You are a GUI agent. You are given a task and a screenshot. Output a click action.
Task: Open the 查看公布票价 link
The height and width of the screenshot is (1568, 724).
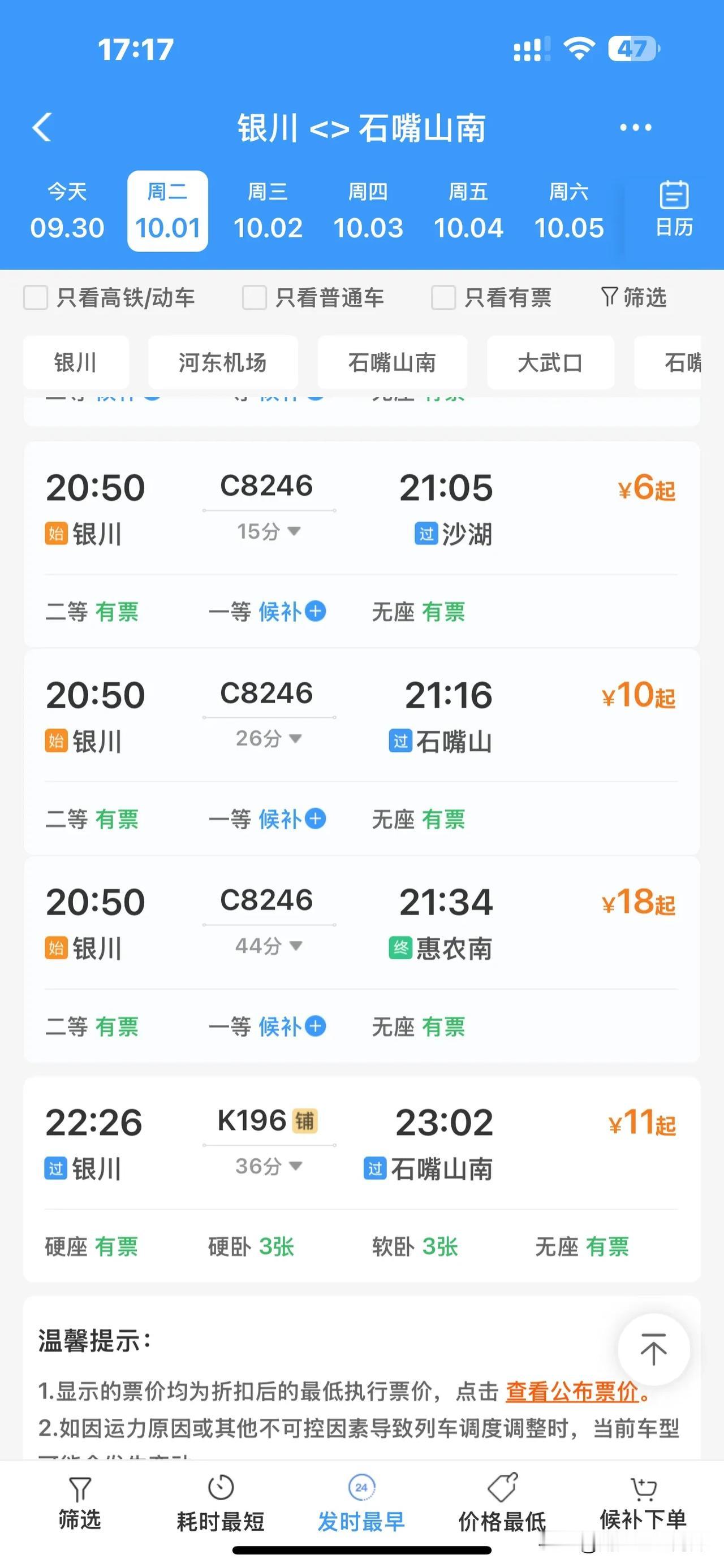pos(572,1392)
